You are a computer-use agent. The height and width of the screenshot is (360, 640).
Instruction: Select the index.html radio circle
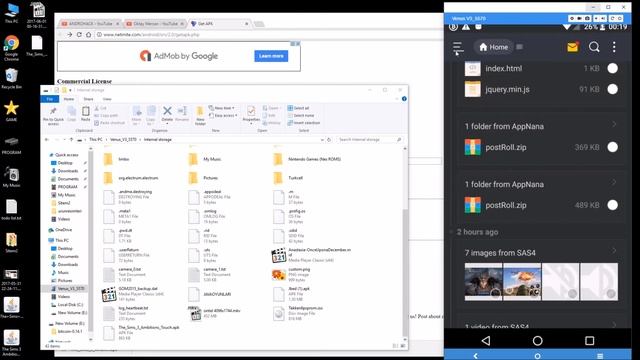tap(612, 69)
